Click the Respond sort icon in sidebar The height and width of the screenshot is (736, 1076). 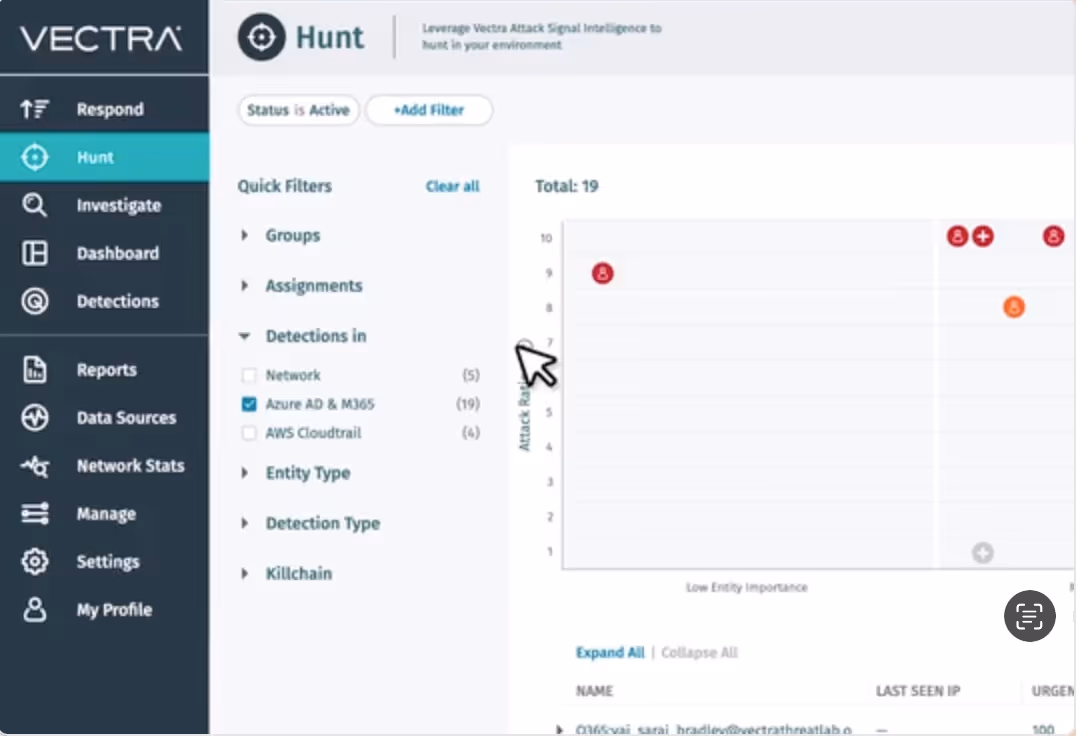pos(34,109)
